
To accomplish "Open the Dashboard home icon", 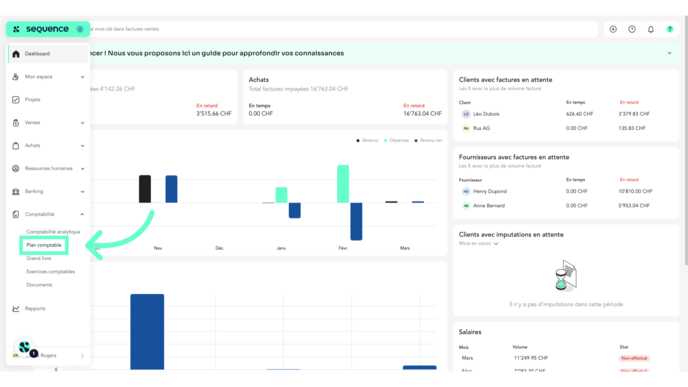I will tap(16, 54).
